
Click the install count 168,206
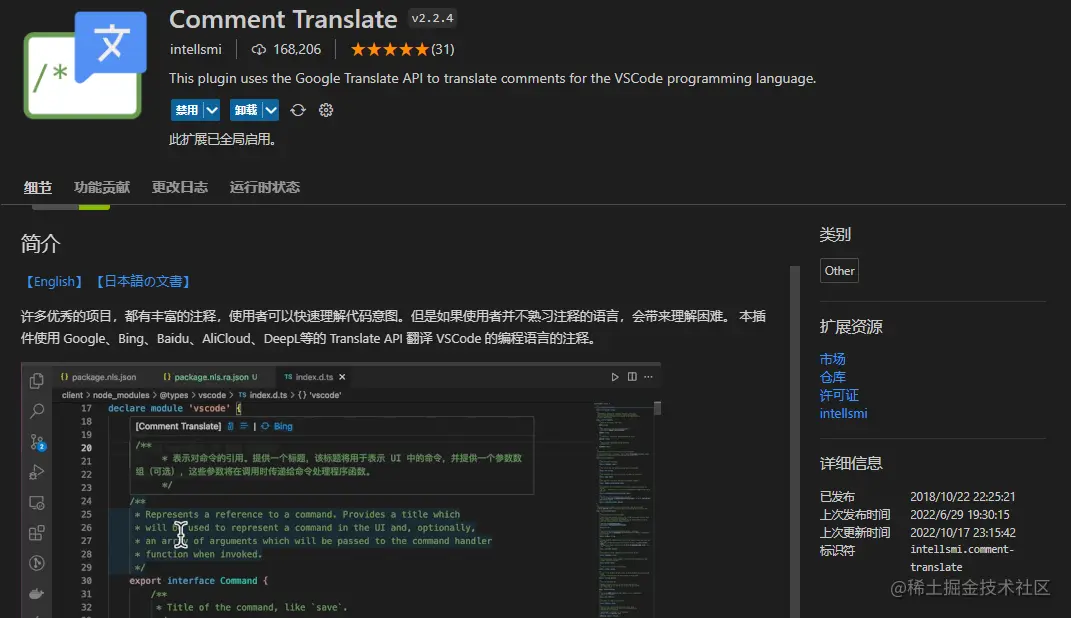click(297, 49)
